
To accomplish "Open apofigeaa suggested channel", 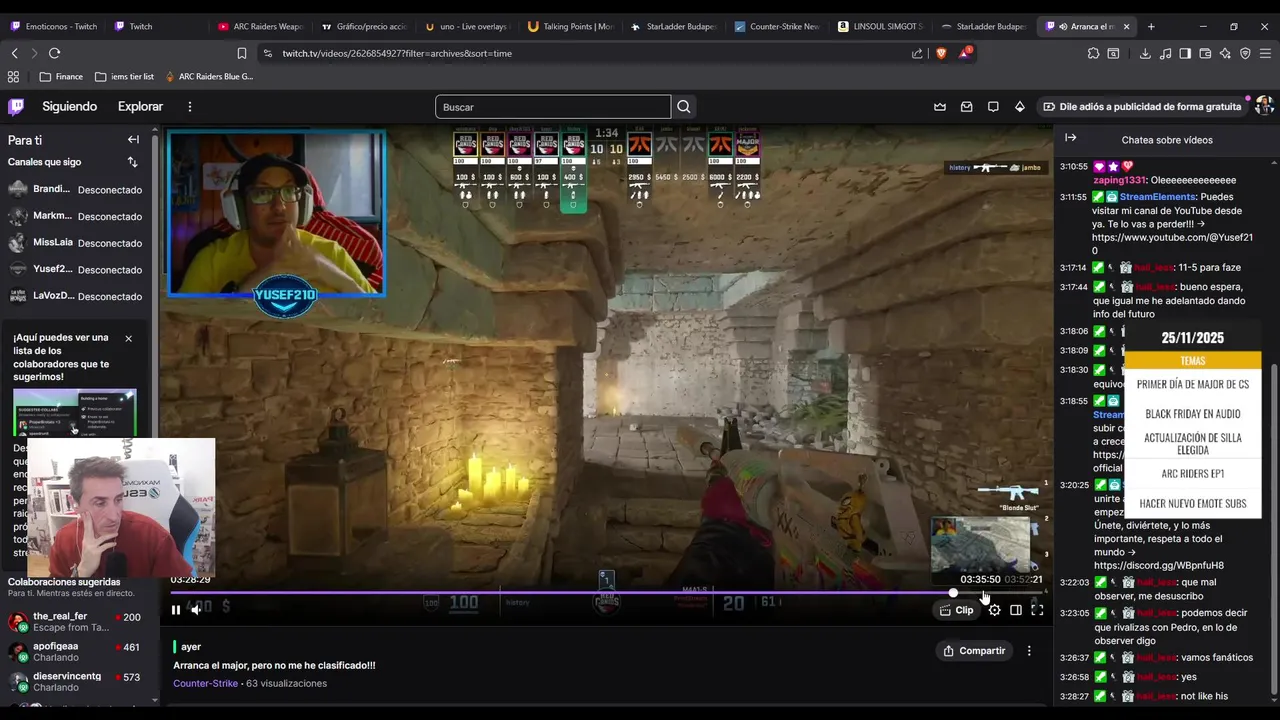I will (x=76, y=651).
